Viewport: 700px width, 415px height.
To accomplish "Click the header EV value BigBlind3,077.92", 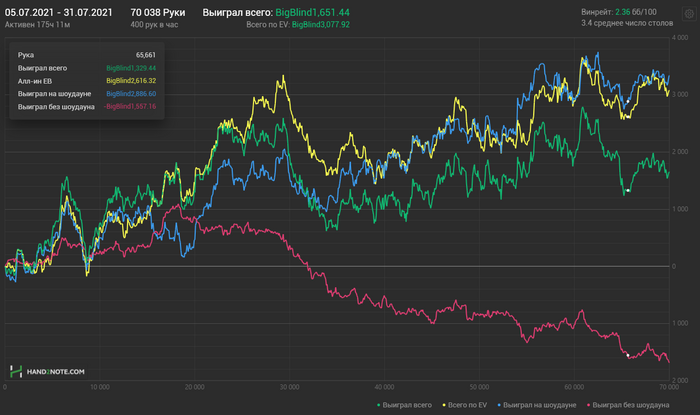I will pyautogui.click(x=321, y=25).
